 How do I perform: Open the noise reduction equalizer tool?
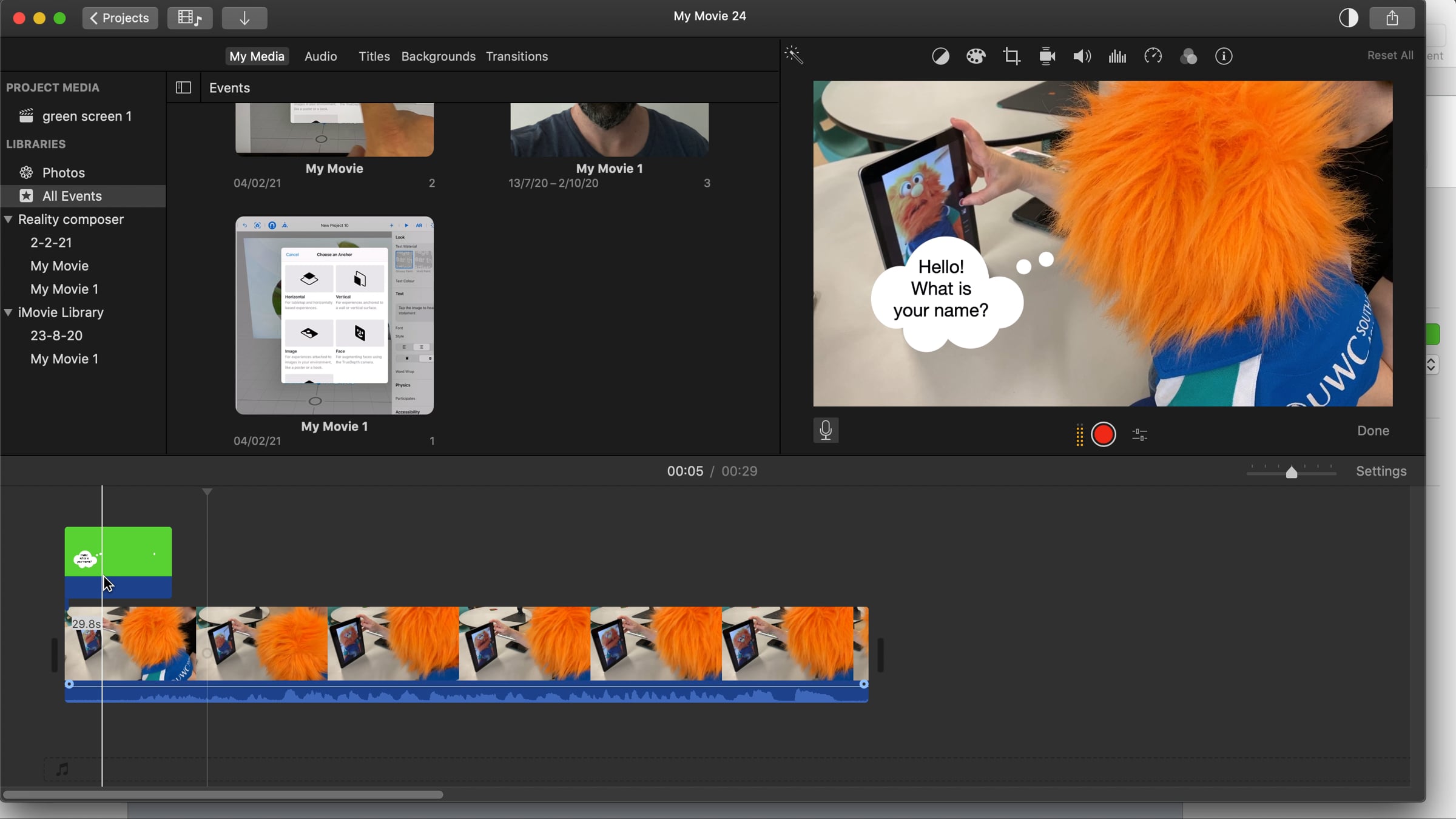[x=1117, y=56]
